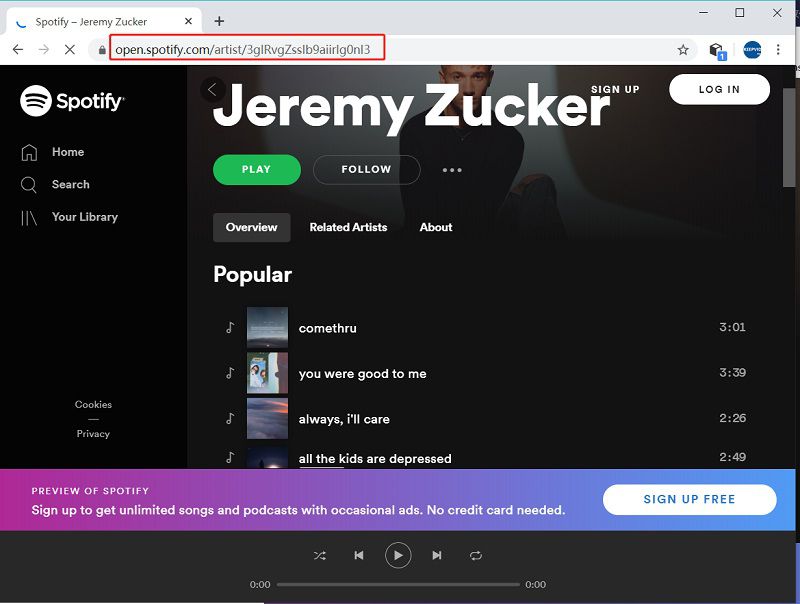800x604 pixels.
Task: Open Search in the sidebar
Action: point(70,184)
